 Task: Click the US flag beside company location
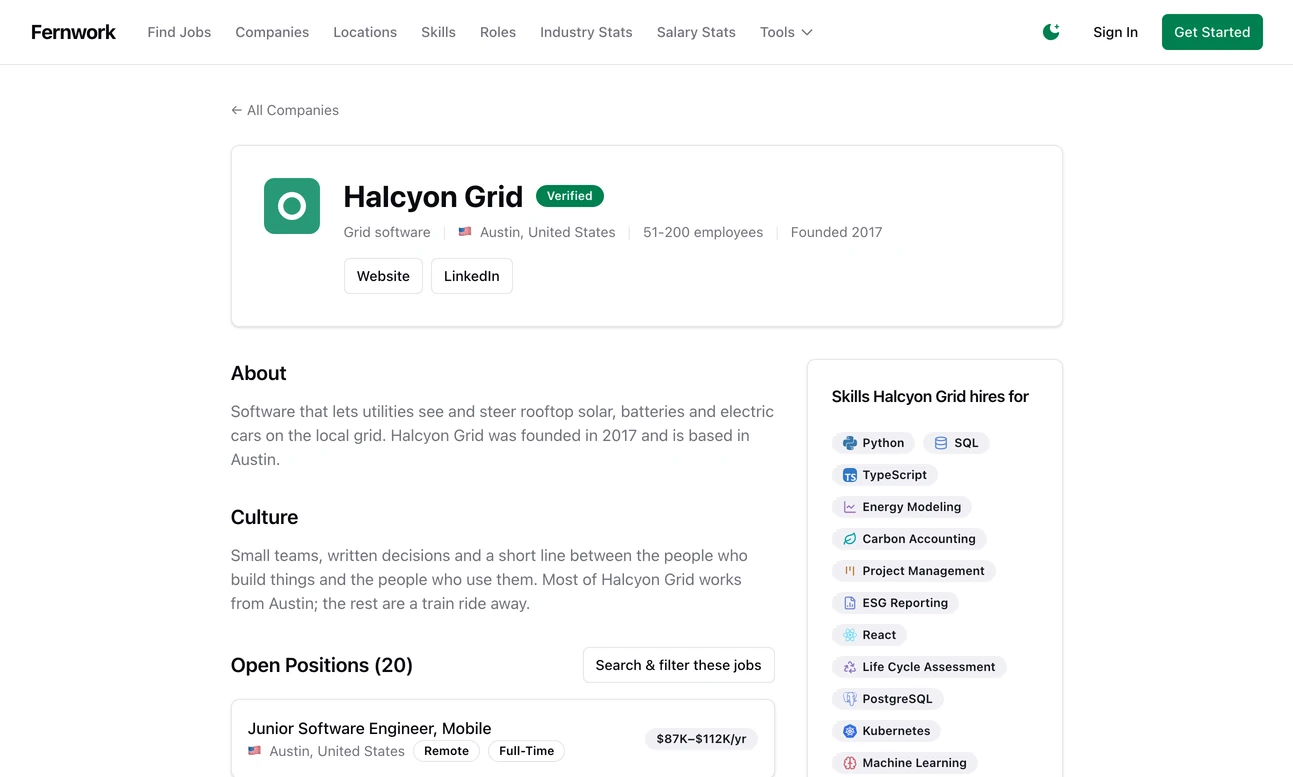click(x=465, y=232)
